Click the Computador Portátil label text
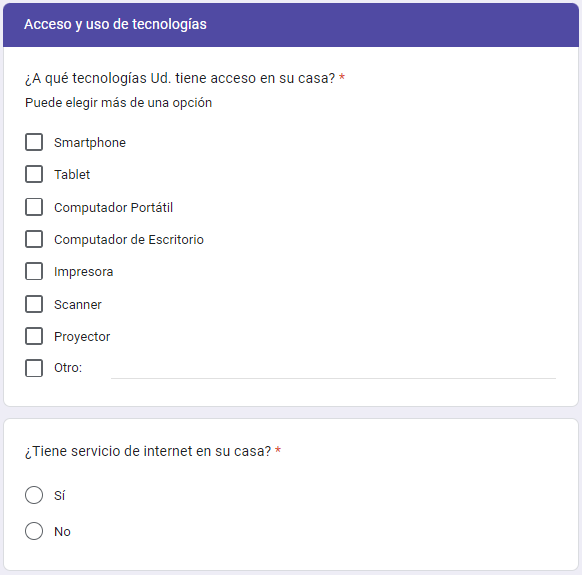The width and height of the screenshot is (582, 575). point(114,207)
